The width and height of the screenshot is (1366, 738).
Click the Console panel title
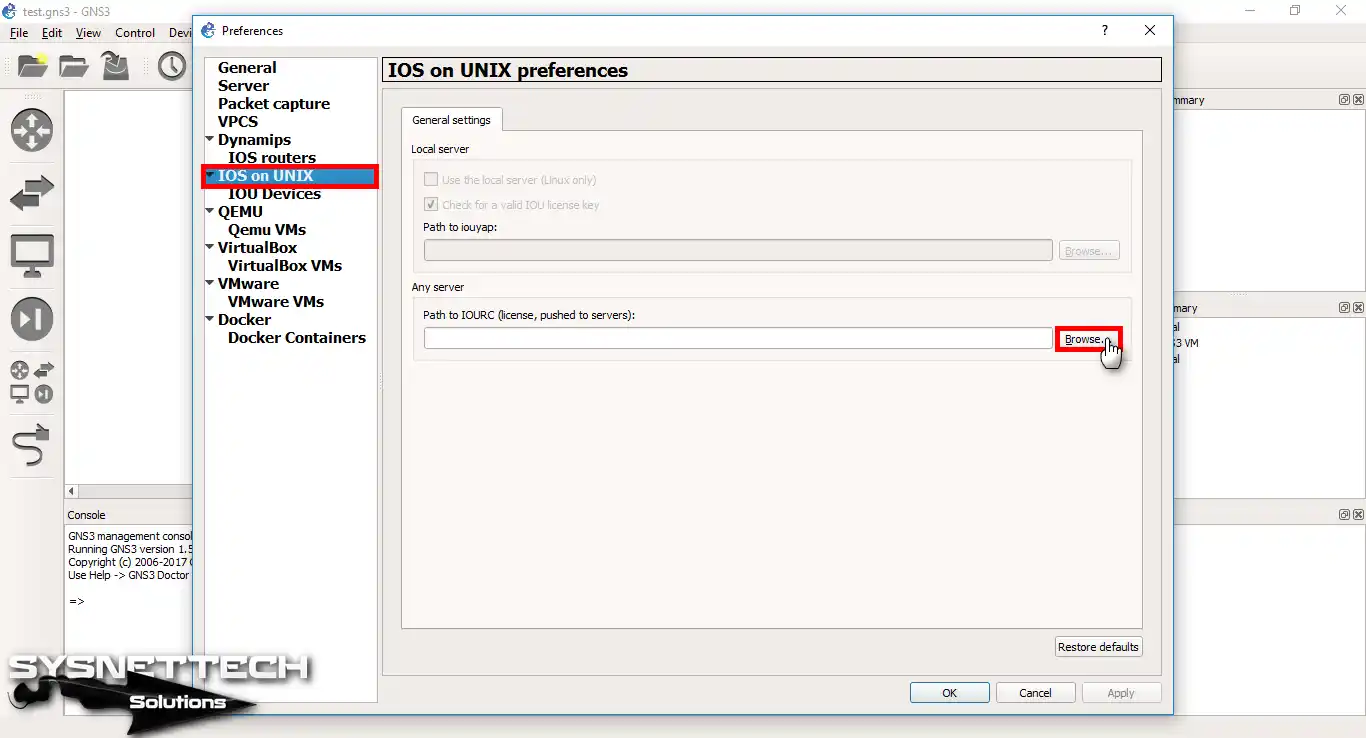87,515
